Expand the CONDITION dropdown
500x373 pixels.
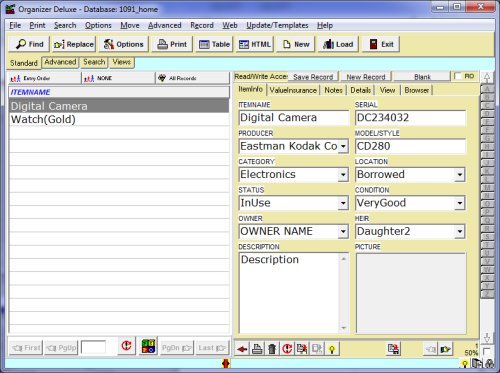[x=460, y=203]
